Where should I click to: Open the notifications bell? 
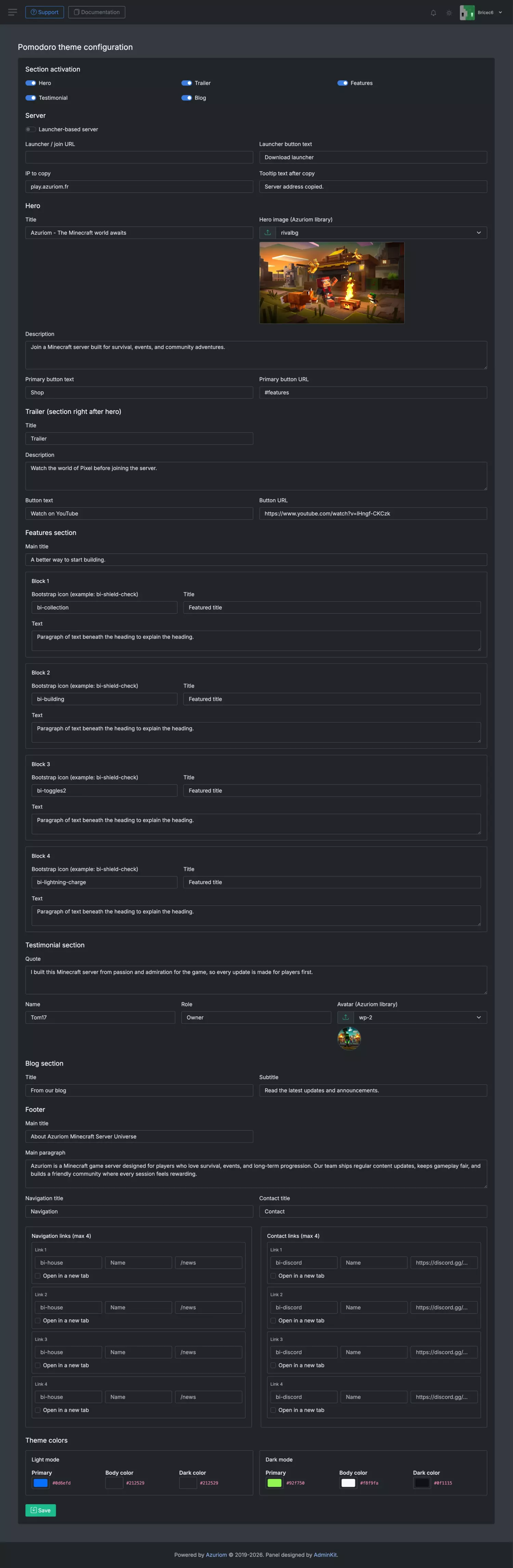433,13
